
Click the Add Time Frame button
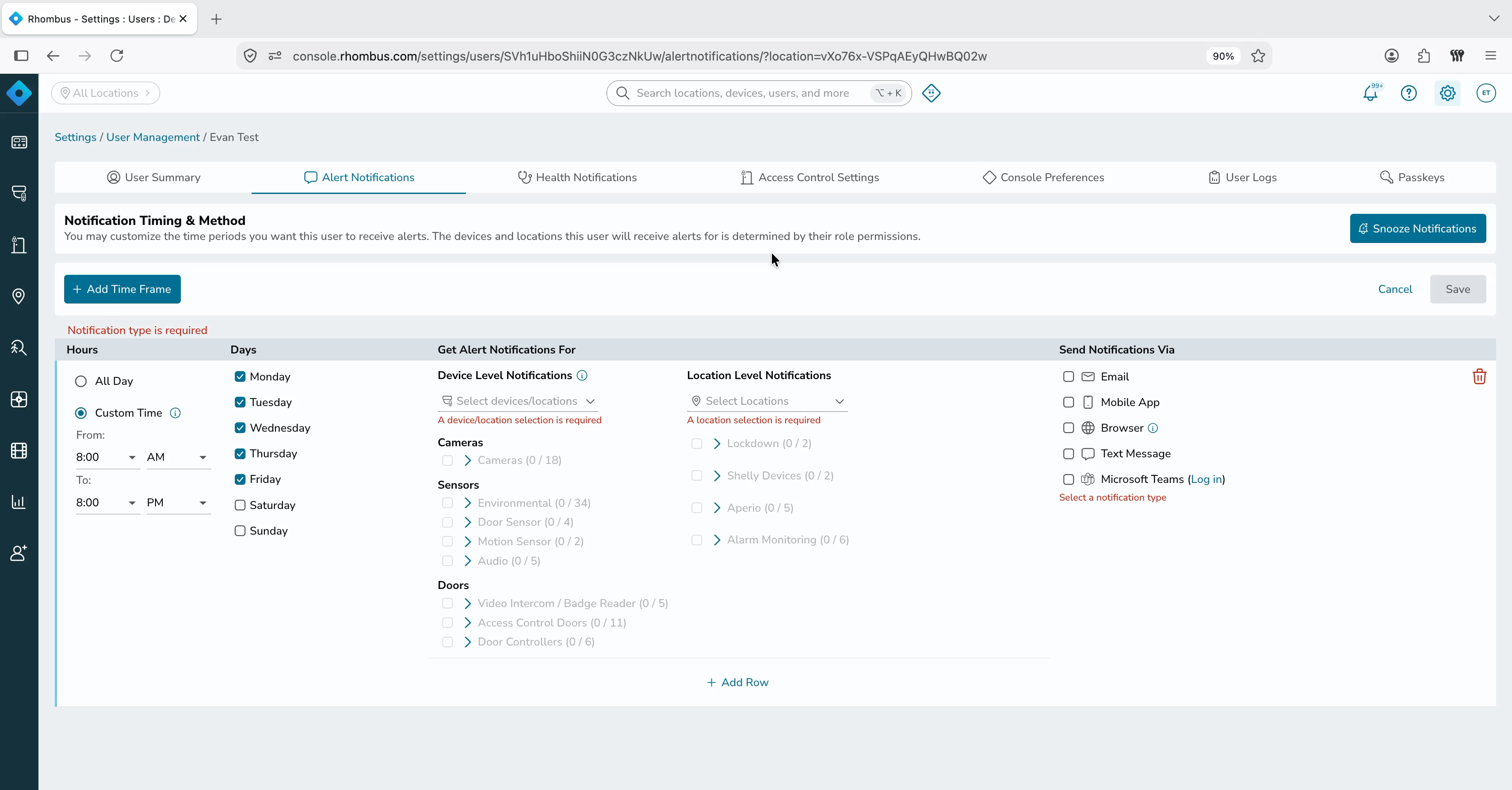point(122,289)
